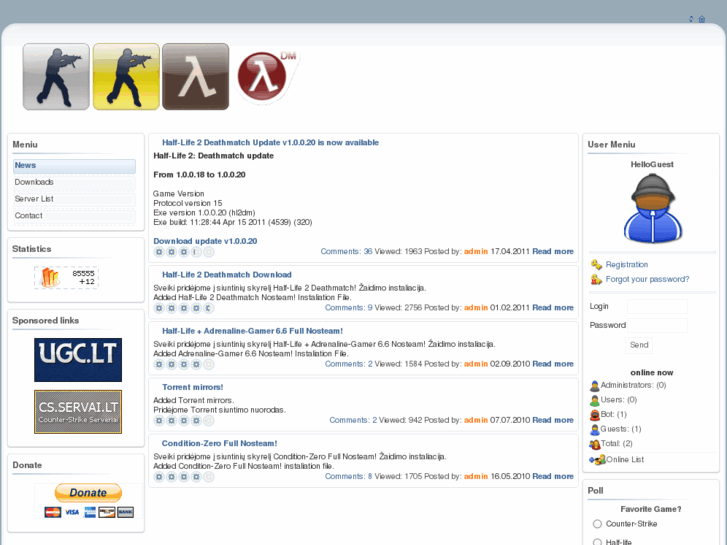
Task: Open the News menu item
Action: 74,166
